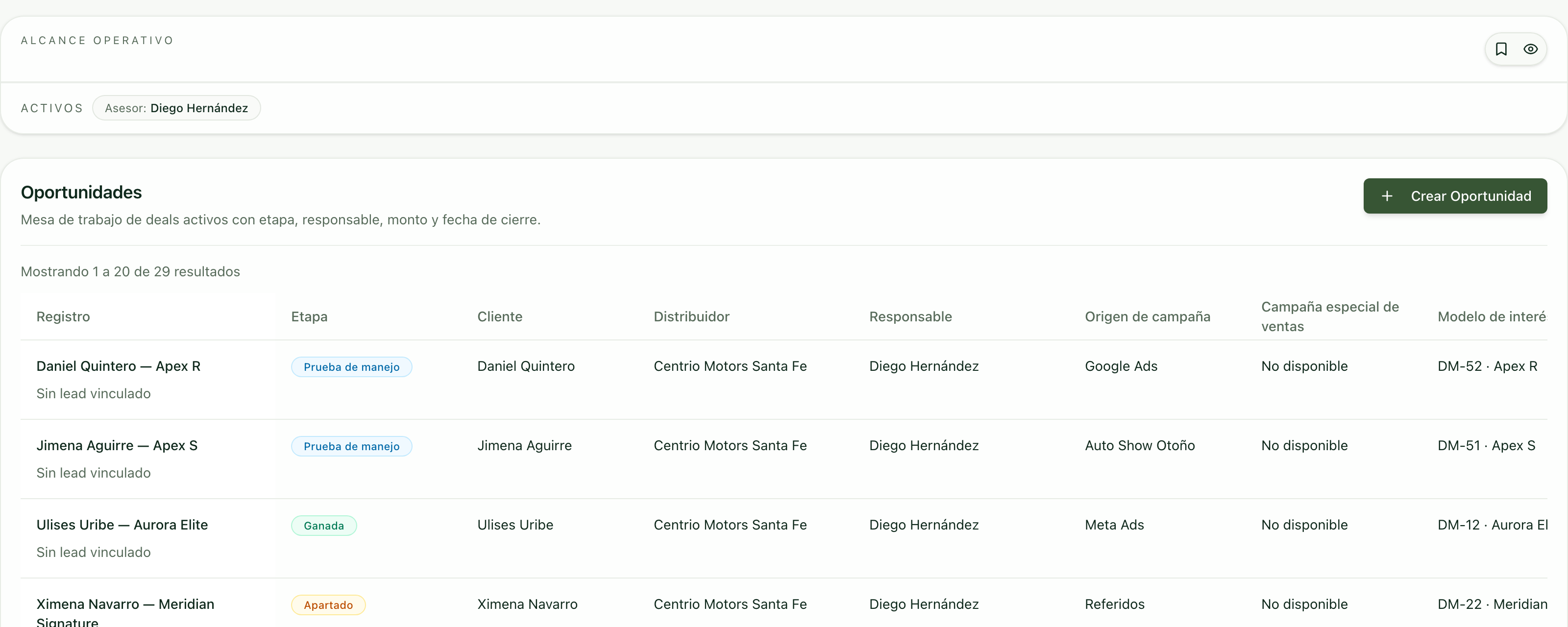Click Meta Ads campaign origin cell
Image resolution: width=1568 pixels, height=627 pixels.
pyautogui.click(x=1114, y=525)
